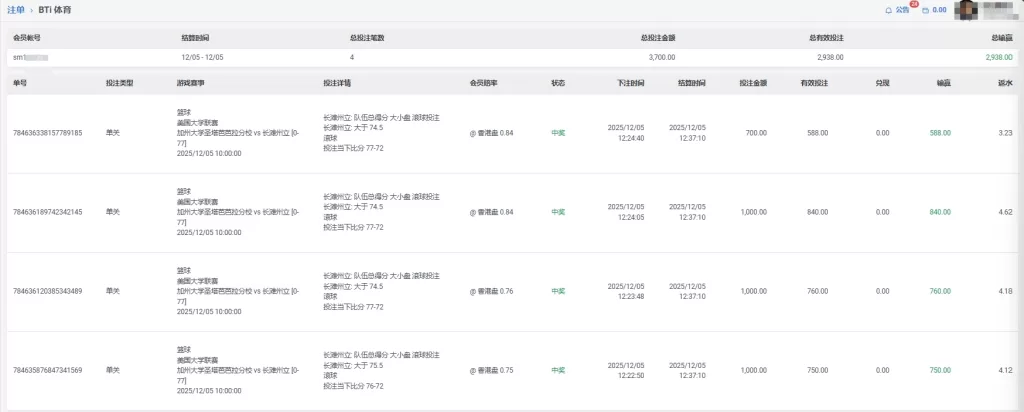Open the user avatar menu
This screenshot has width=1024, height=412.
pyautogui.click(x=969, y=11)
